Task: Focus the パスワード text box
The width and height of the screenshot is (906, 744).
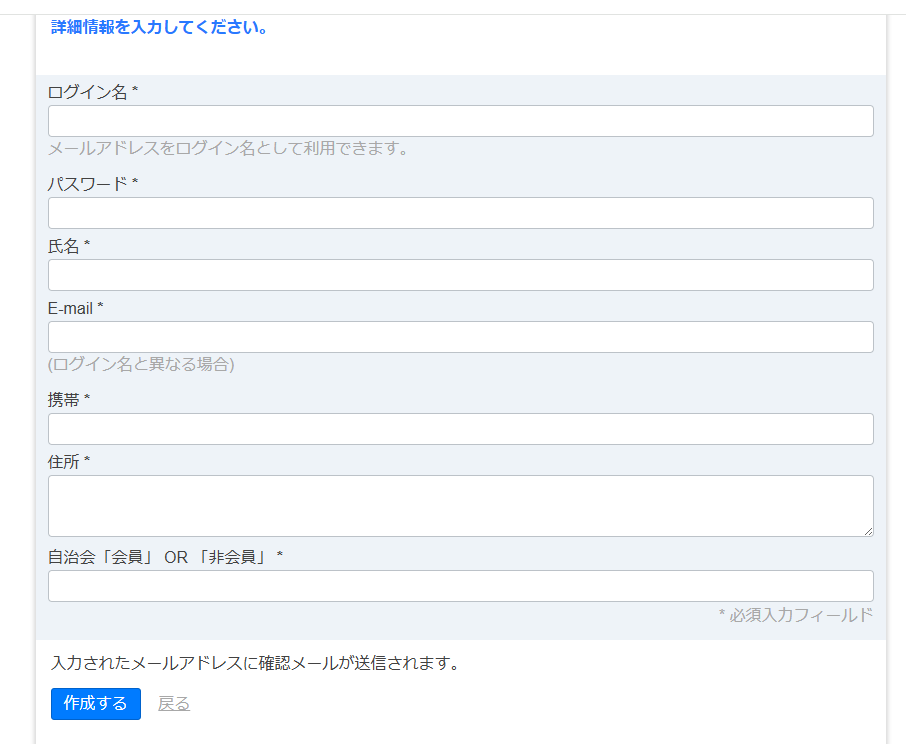Action: pyautogui.click(x=460, y=213)
